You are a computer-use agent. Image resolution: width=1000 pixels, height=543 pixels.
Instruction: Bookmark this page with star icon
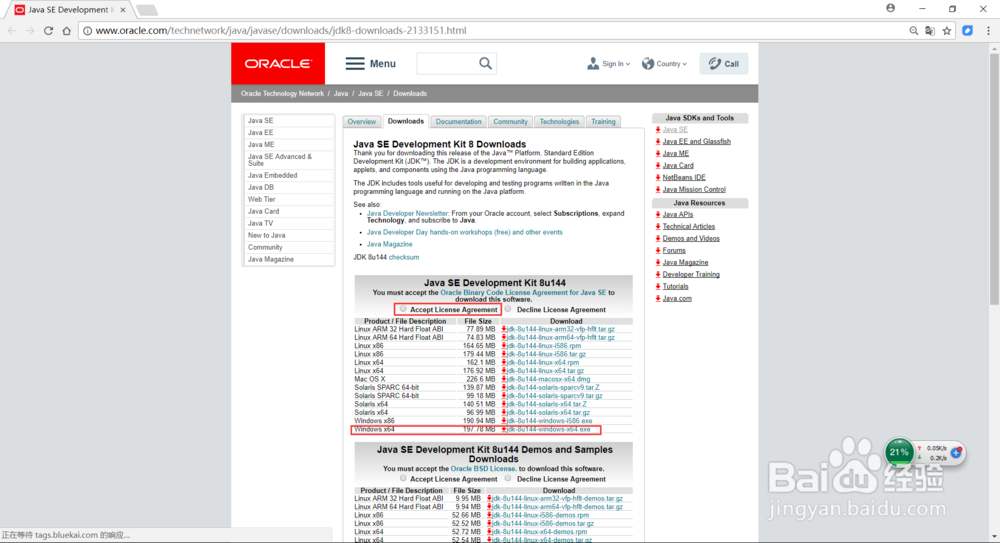click(x=947, y=31)
